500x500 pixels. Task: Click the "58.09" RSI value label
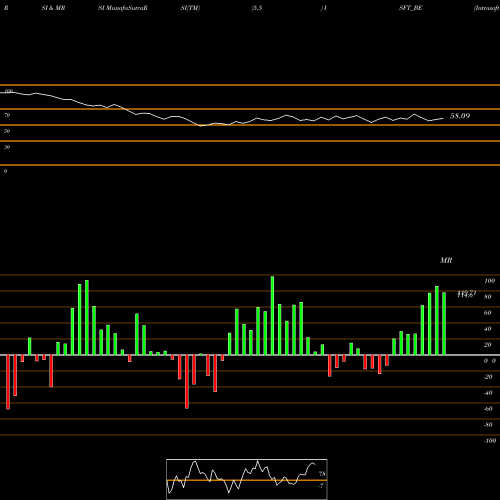(460, 116)
